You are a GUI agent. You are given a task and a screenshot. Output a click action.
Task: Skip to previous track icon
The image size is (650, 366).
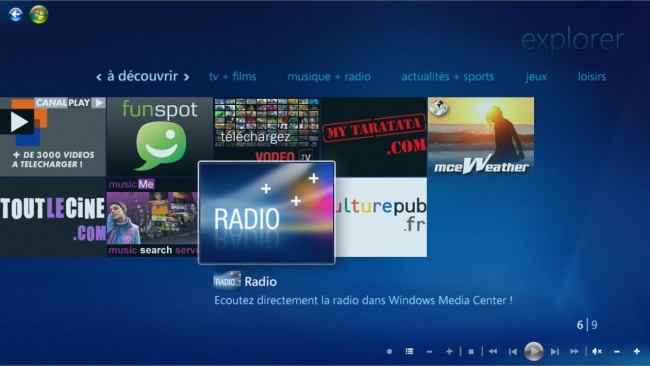pos(513,351)
